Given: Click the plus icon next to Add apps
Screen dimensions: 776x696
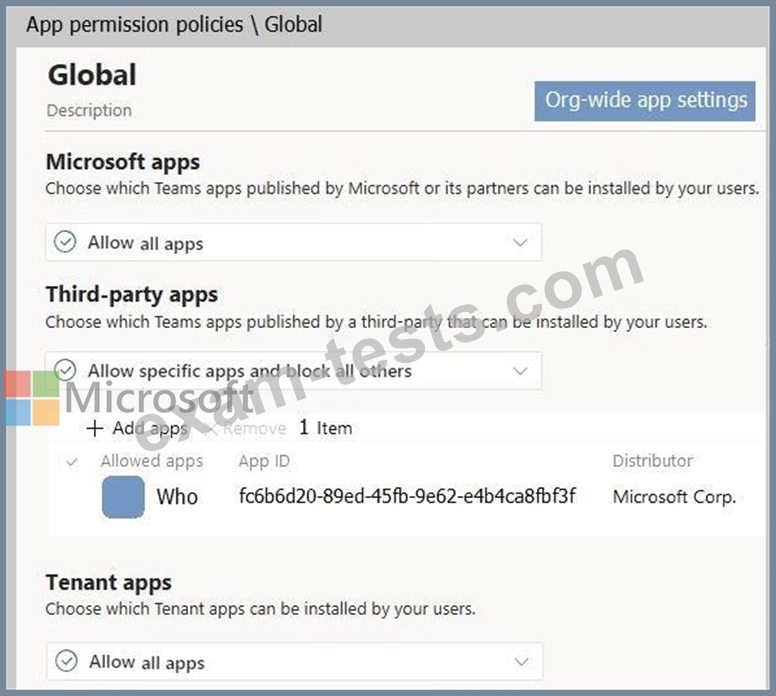Looking at the screenshot, I should [x=94, y=429].
